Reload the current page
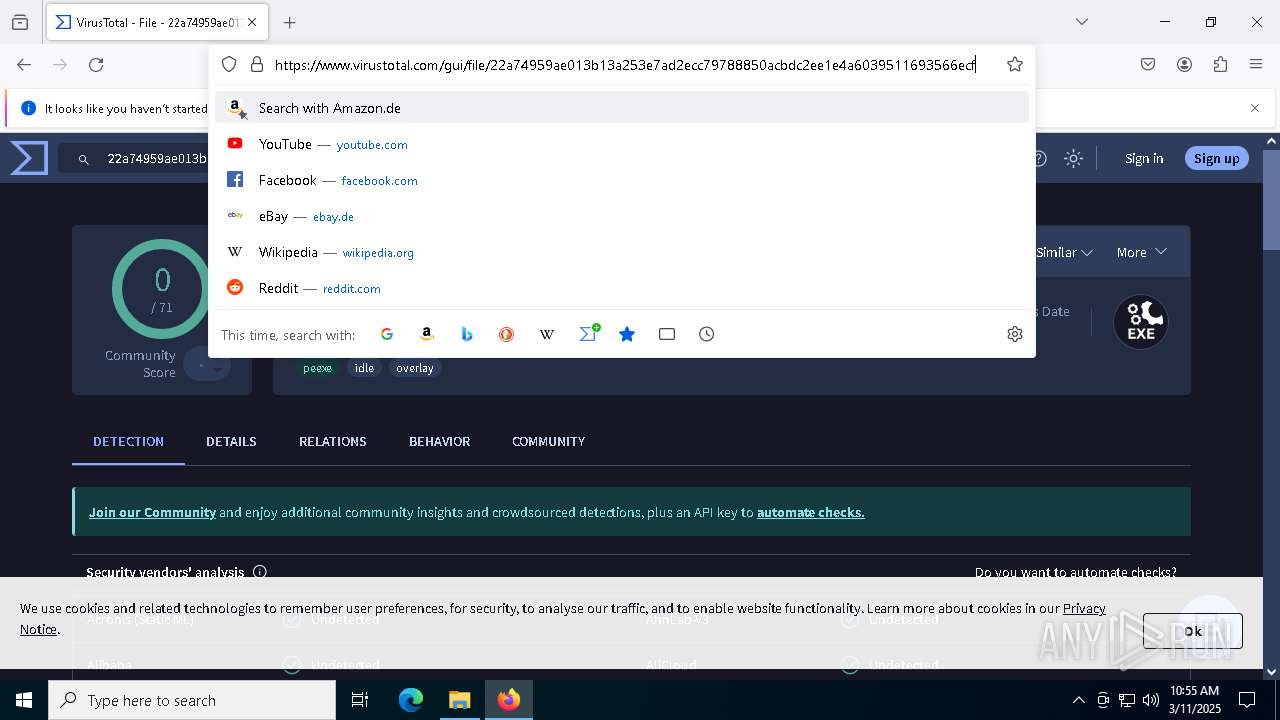Image resolution: width=1280 pixels, height=720 pixels. [96, 64]
